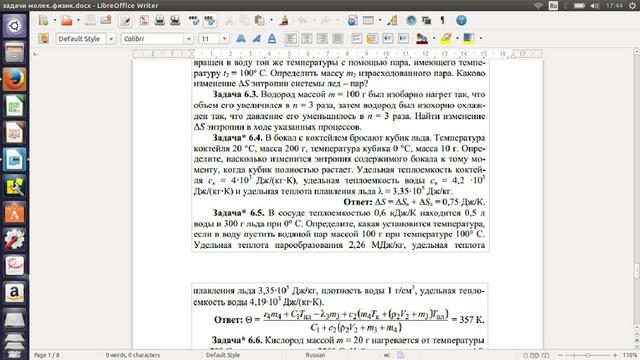Viewport: 640px width, 360px height.
Task: Click the zoom slider in status bar
Action: point(587,355)
